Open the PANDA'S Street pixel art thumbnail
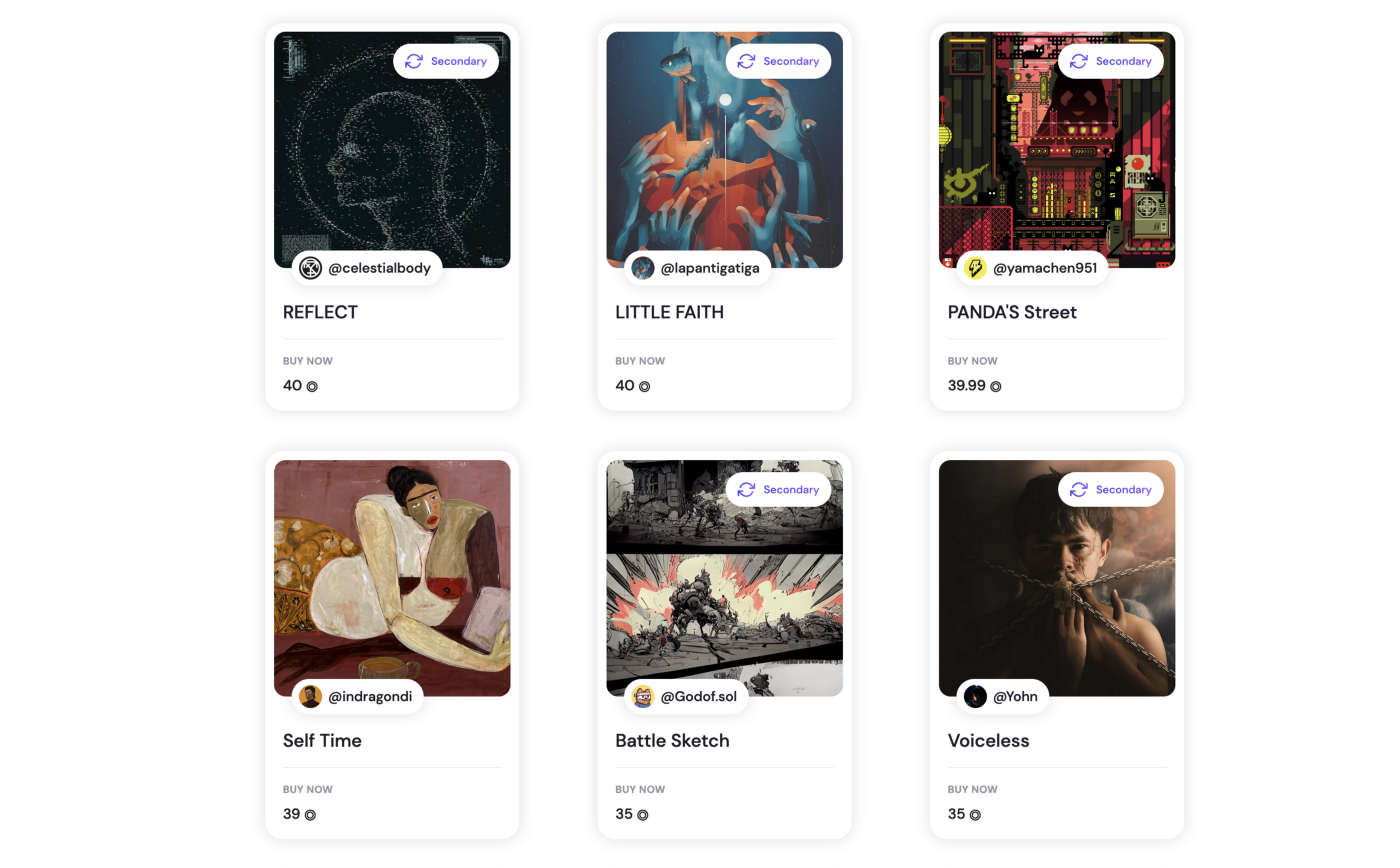The height and width of the screenshot is (868, 1400). click(x=1057, y=150)
